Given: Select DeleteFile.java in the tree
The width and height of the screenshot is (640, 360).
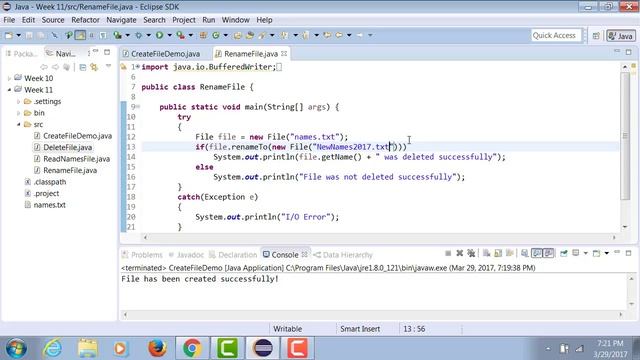Looking at the screenshot, I should [67, 147].
